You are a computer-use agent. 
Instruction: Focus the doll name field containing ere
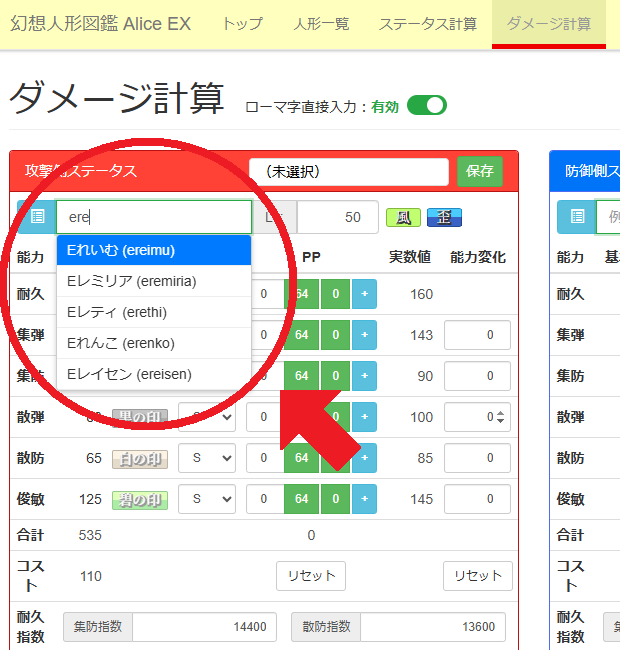point(154,217)
